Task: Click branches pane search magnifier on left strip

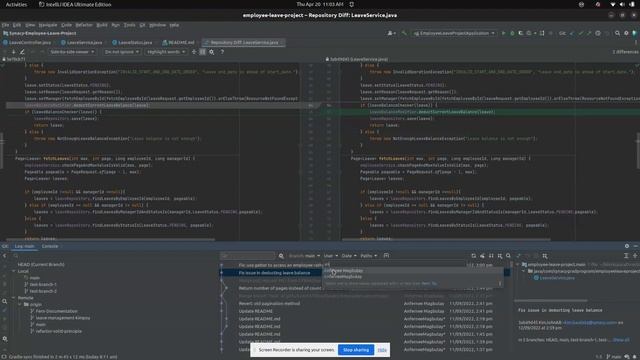Action: tap(4, 302)
